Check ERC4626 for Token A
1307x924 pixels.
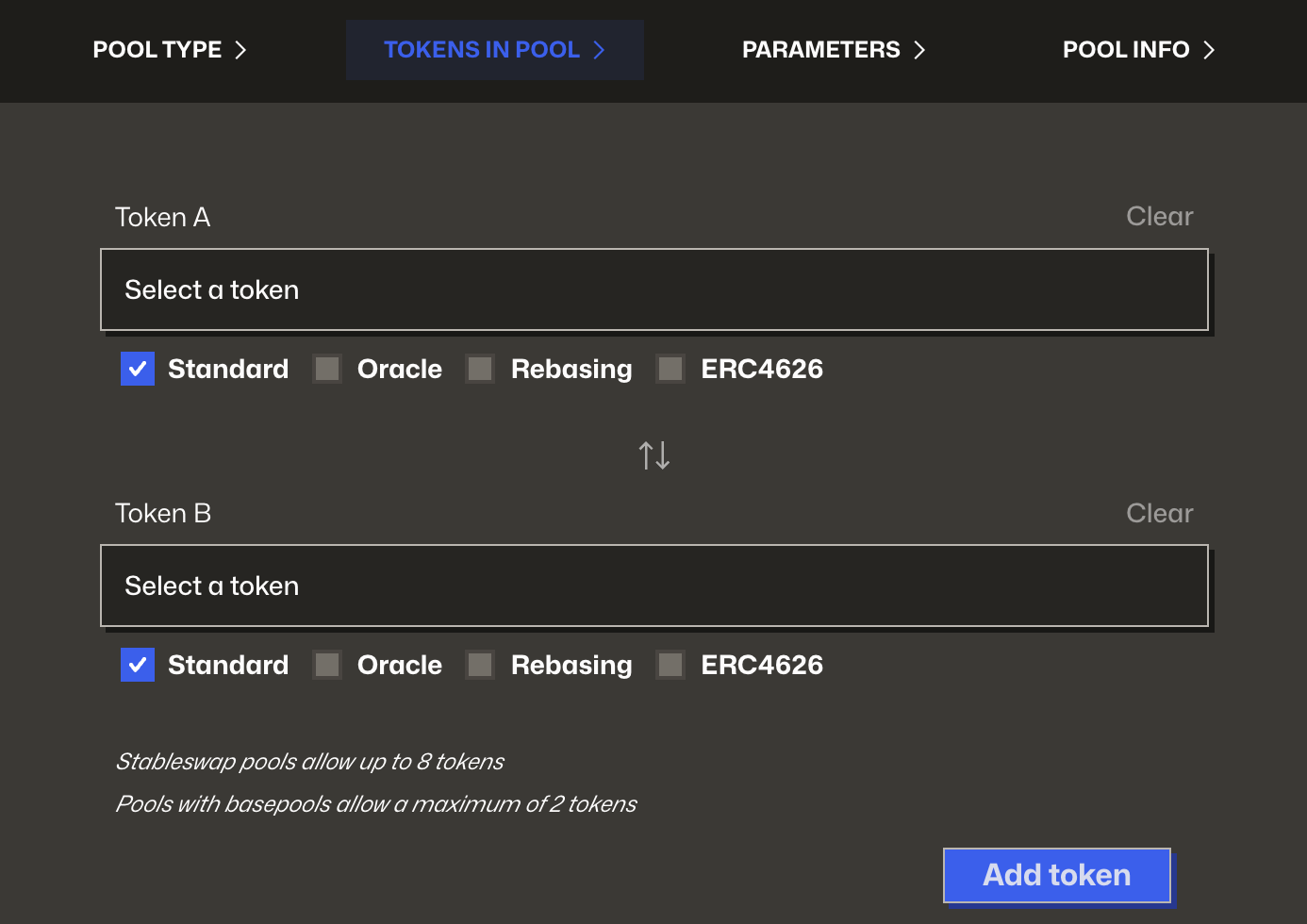pyautogui.click(x=670, y=369)
